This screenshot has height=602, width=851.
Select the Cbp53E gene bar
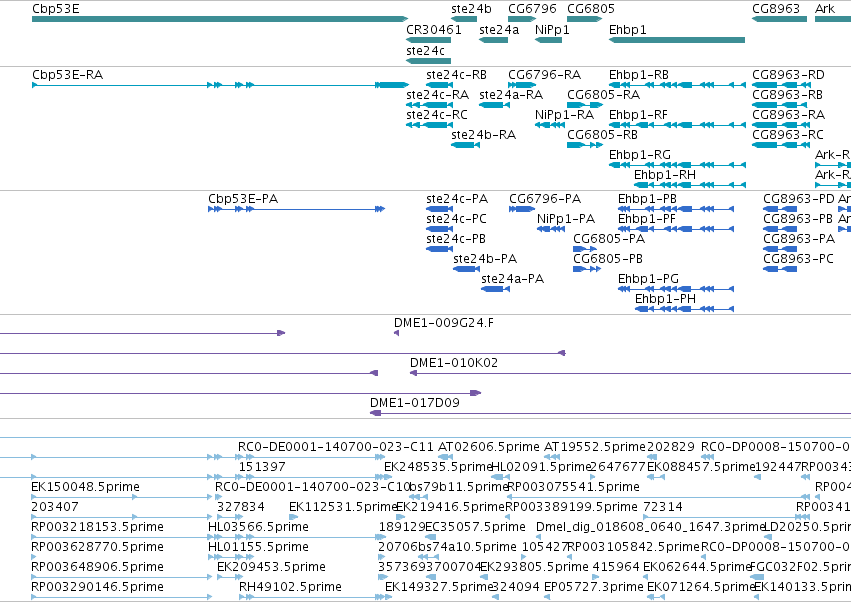[x=220, y=19]
